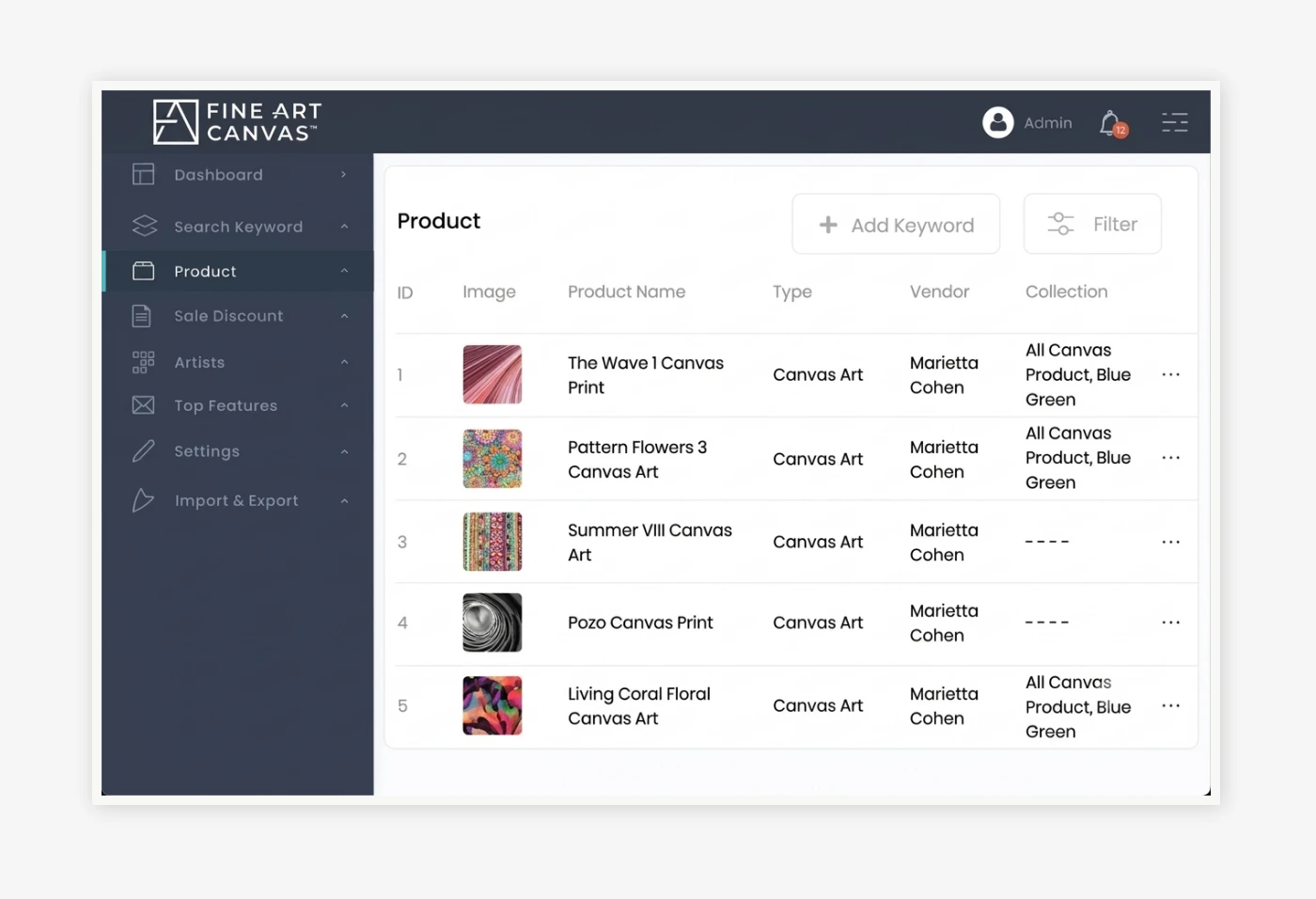Viewport: 1316px width, 899px height.
Task: Sort by Vendor column header
Action: pyautogui.click(x=939, y=292)
